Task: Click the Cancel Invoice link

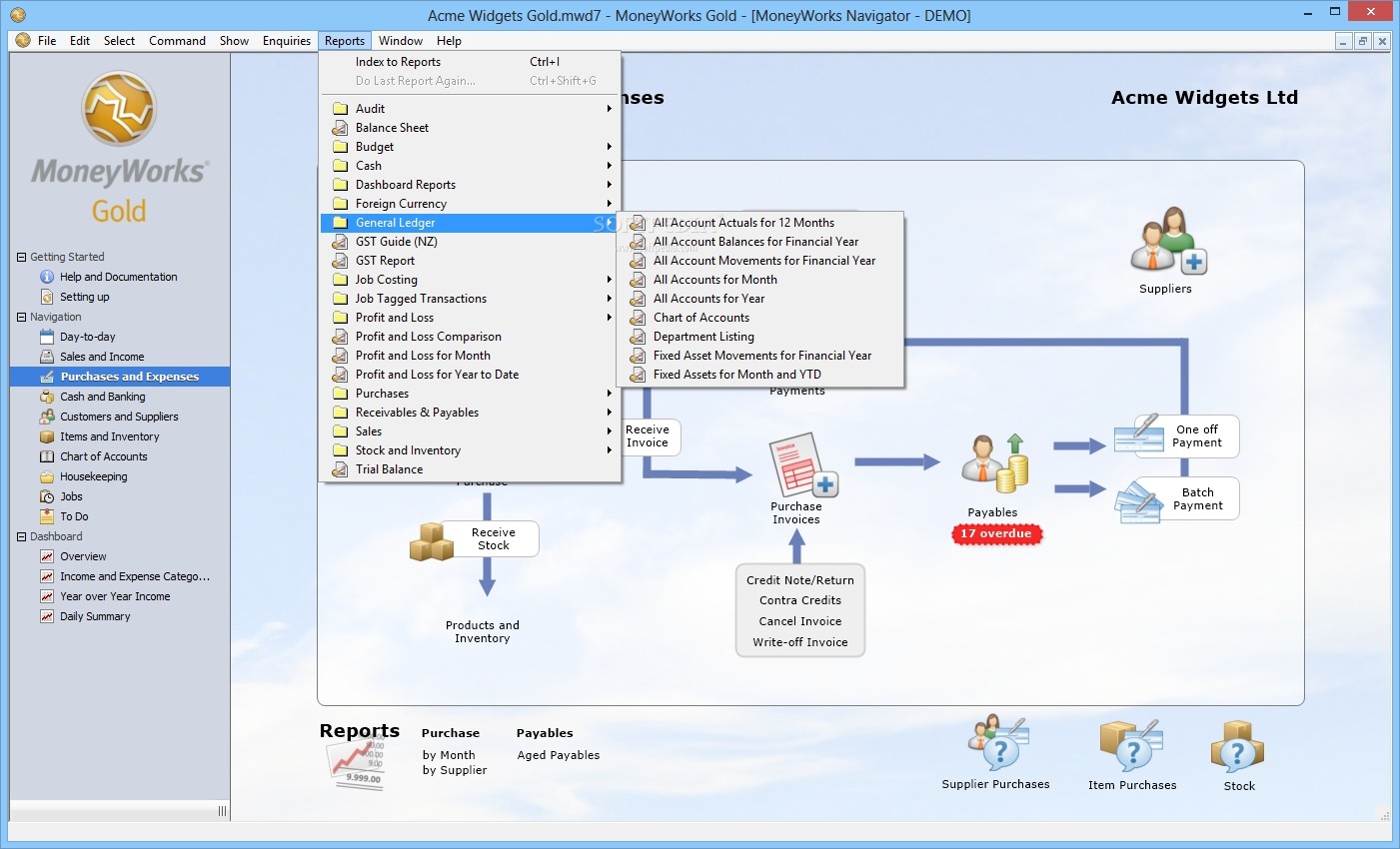Action: point(800,621)
